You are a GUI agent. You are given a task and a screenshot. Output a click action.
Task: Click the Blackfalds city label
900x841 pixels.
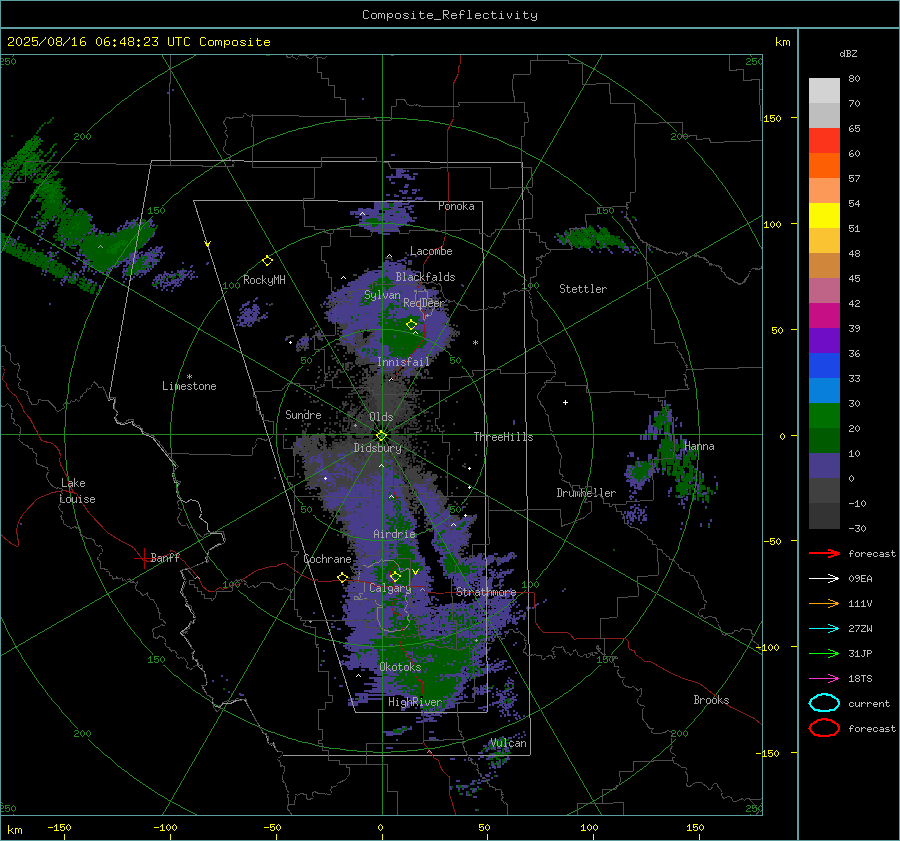tap(425, 277)
